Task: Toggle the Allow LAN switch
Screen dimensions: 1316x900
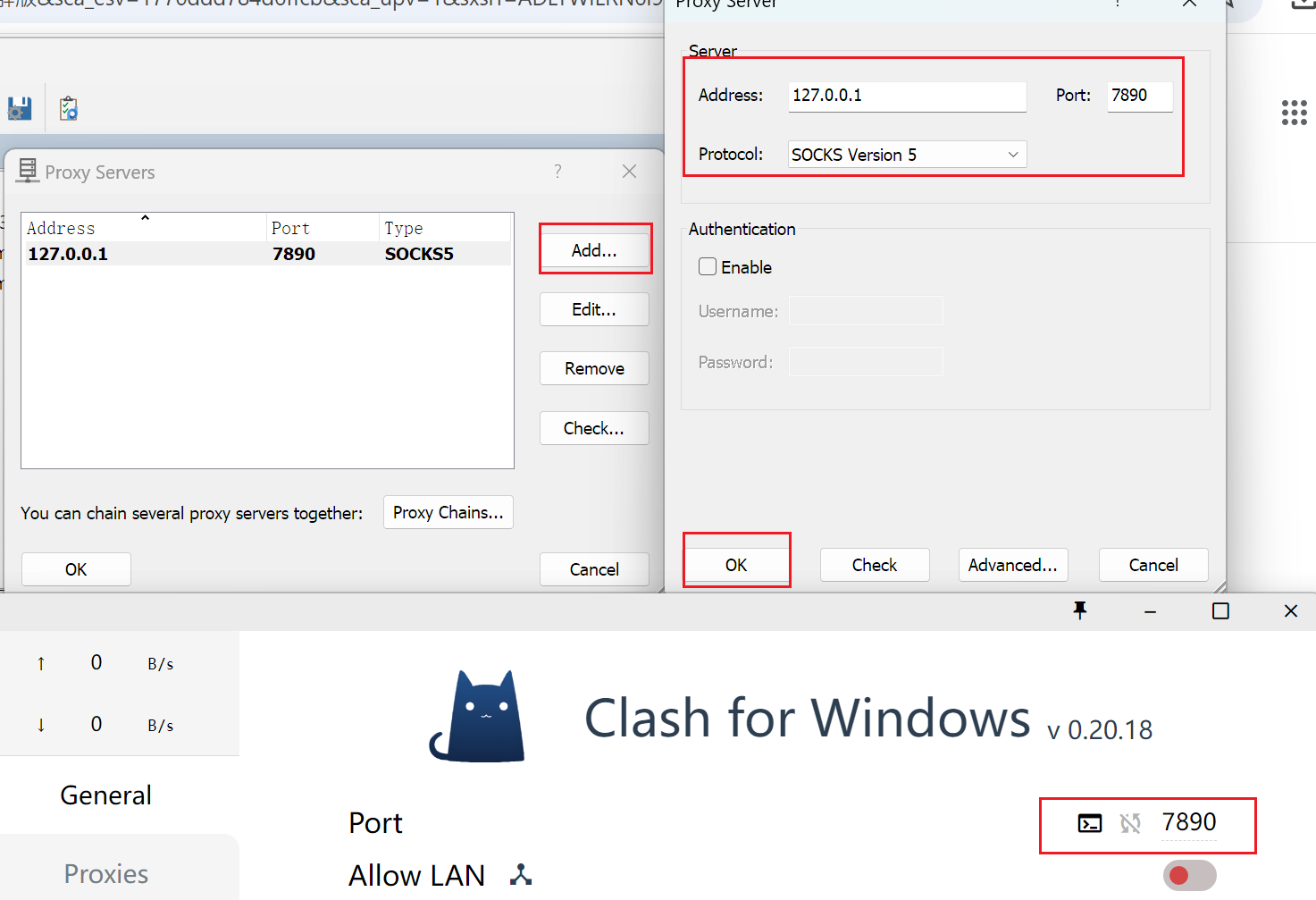Action: [1189, 875]
